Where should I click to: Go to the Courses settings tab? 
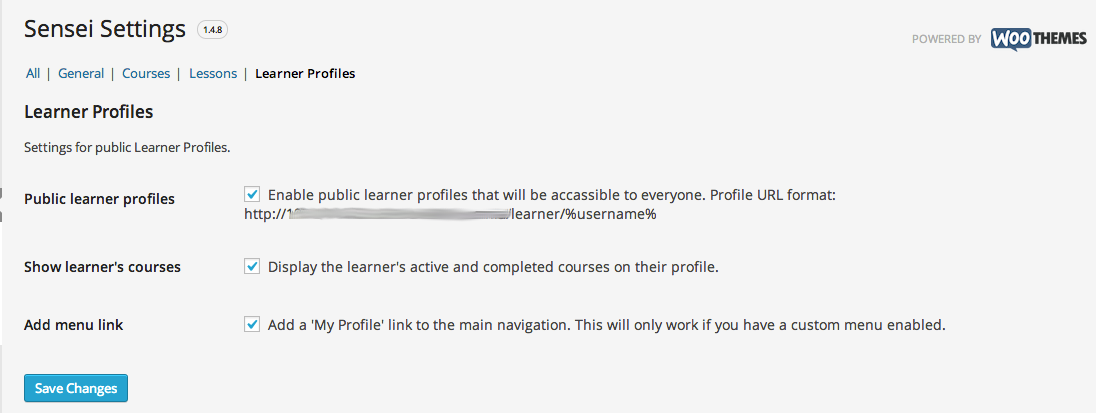tap(146, 73)
